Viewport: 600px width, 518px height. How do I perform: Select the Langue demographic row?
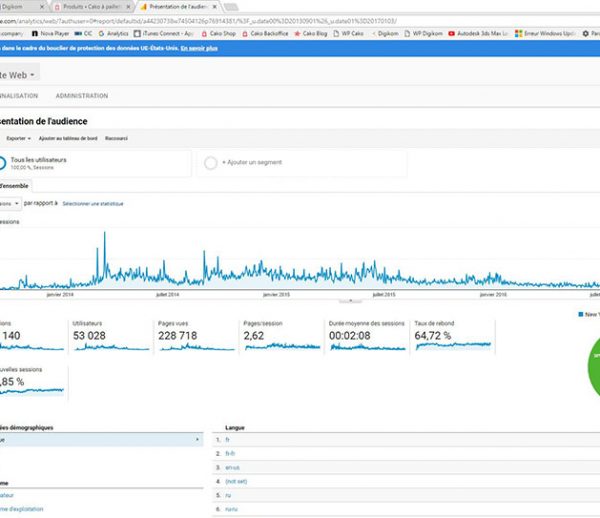(101, 440)
